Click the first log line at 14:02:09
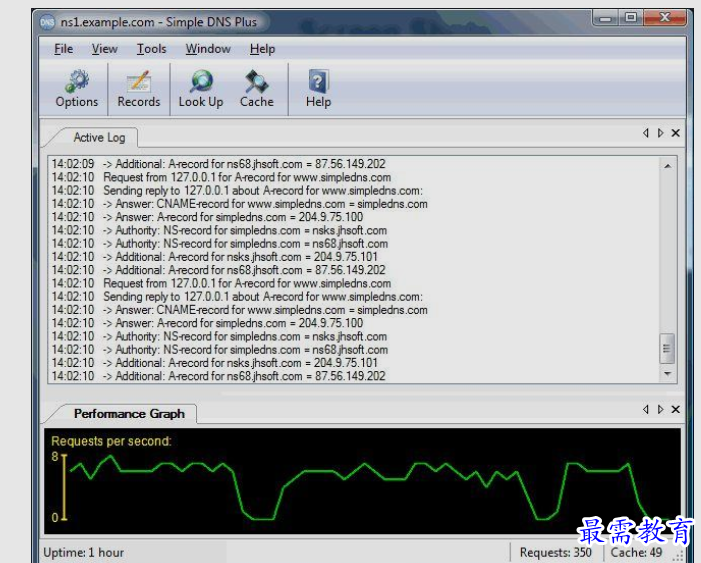The width and height of the screenshot is (701, 563). point(219,164)
